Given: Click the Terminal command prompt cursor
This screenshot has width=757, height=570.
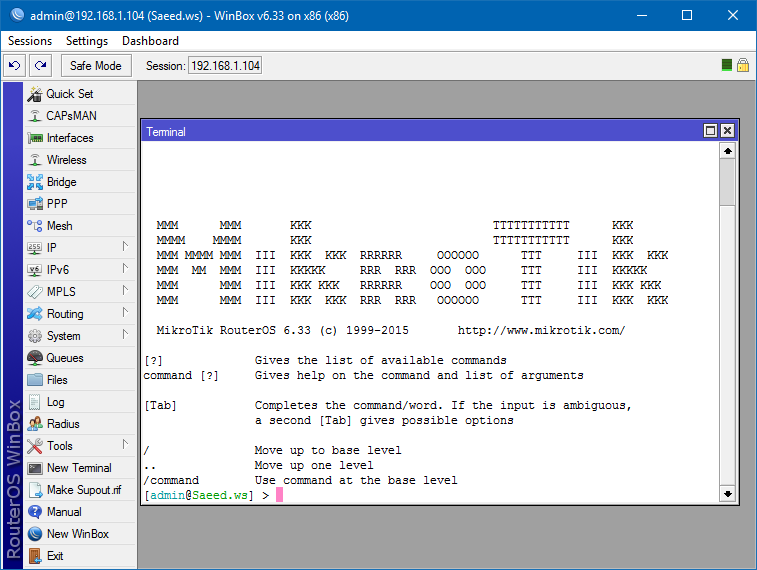Looking at the screenshot, I should tap(279, 495).
